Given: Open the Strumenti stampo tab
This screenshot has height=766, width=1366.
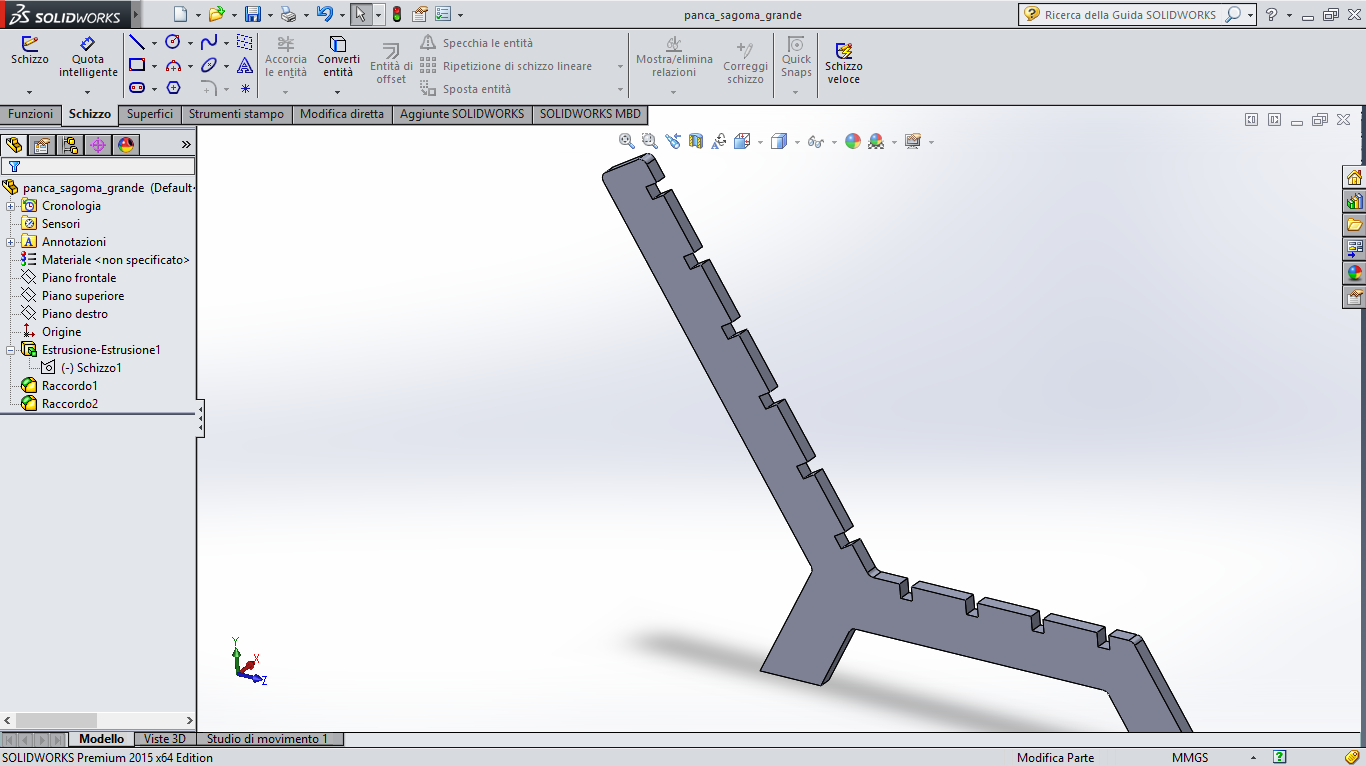Looking at the screenshot, I should pyautogui.click(x=236, y=114).
